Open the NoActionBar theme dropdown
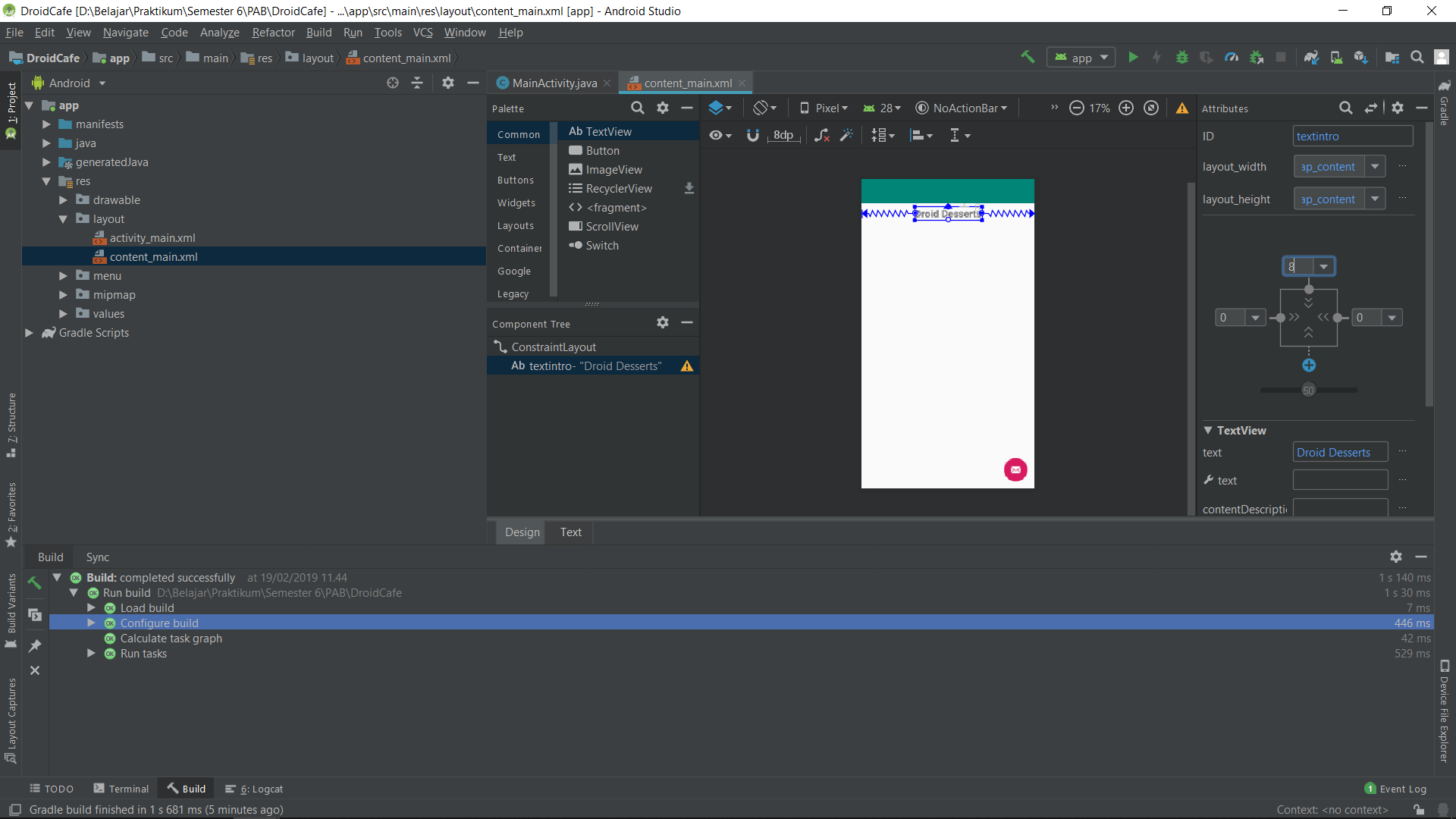 tap(962, 108)
